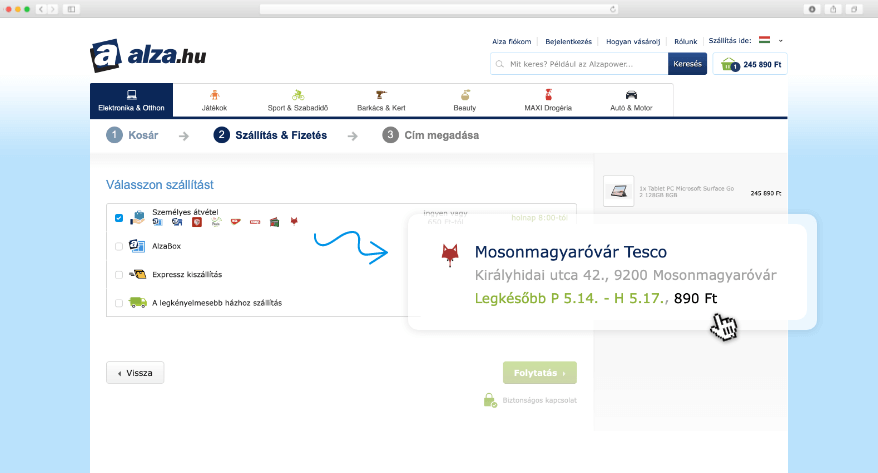Click the browser address bar
Viewport: 878px width, 473px height.
point(440,9)
